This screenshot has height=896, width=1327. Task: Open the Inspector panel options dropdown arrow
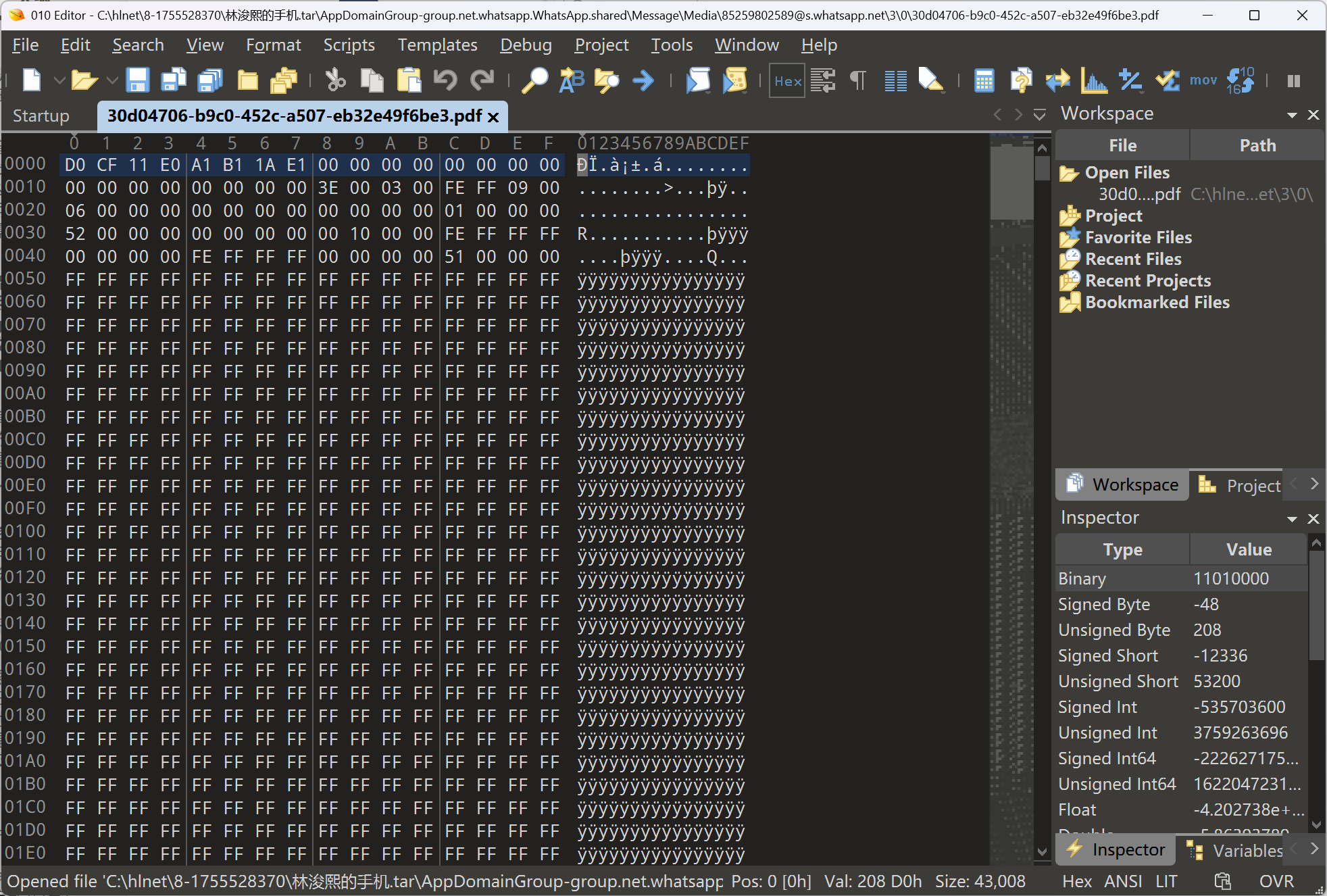click(x=1292, y=519)
